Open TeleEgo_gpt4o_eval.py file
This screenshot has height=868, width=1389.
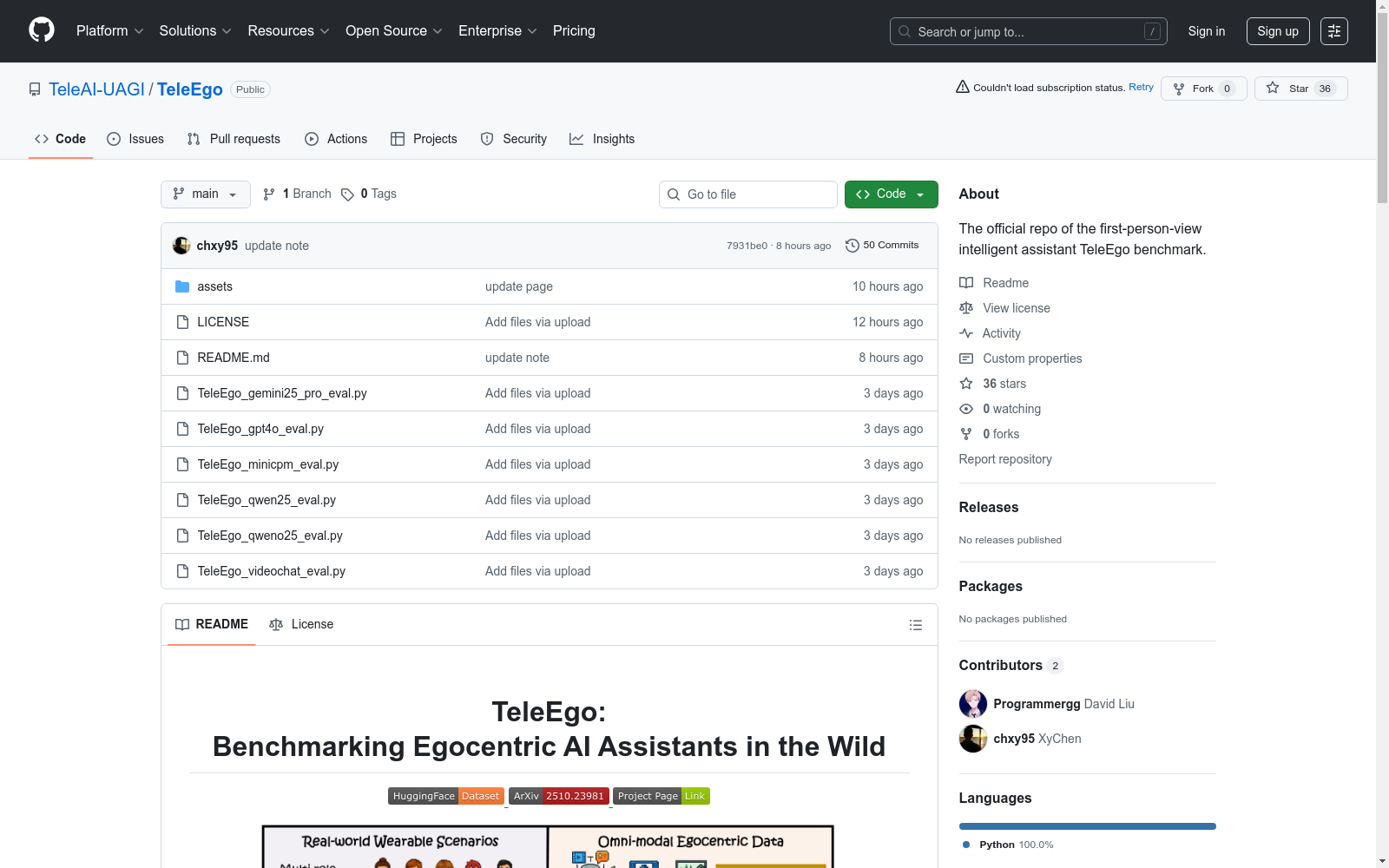click(260, 429)
